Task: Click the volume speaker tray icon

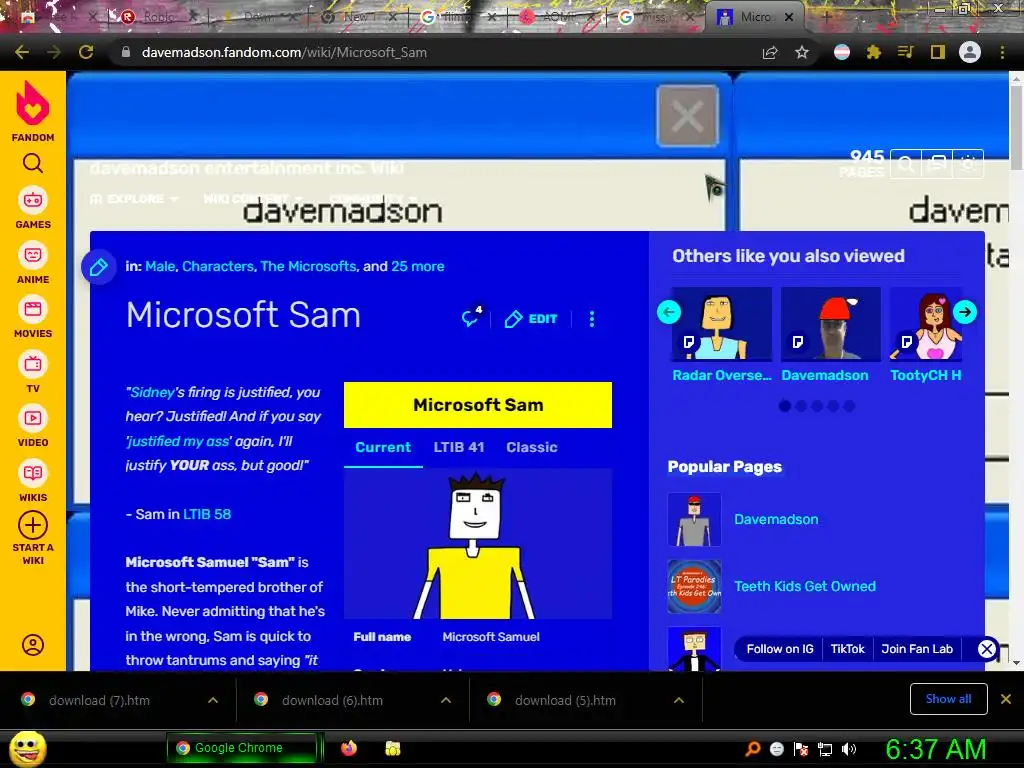Action: coord(849,749)
